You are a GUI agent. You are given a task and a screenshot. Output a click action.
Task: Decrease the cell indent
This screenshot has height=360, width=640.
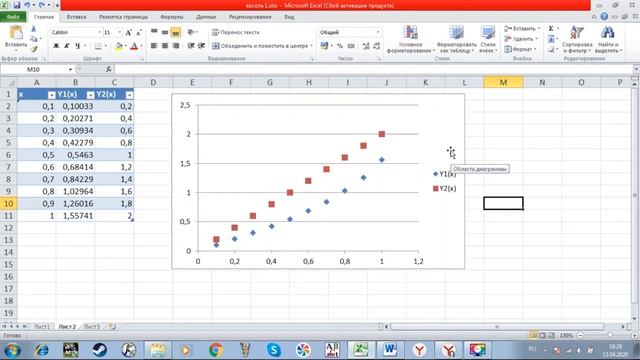(191, 46)
